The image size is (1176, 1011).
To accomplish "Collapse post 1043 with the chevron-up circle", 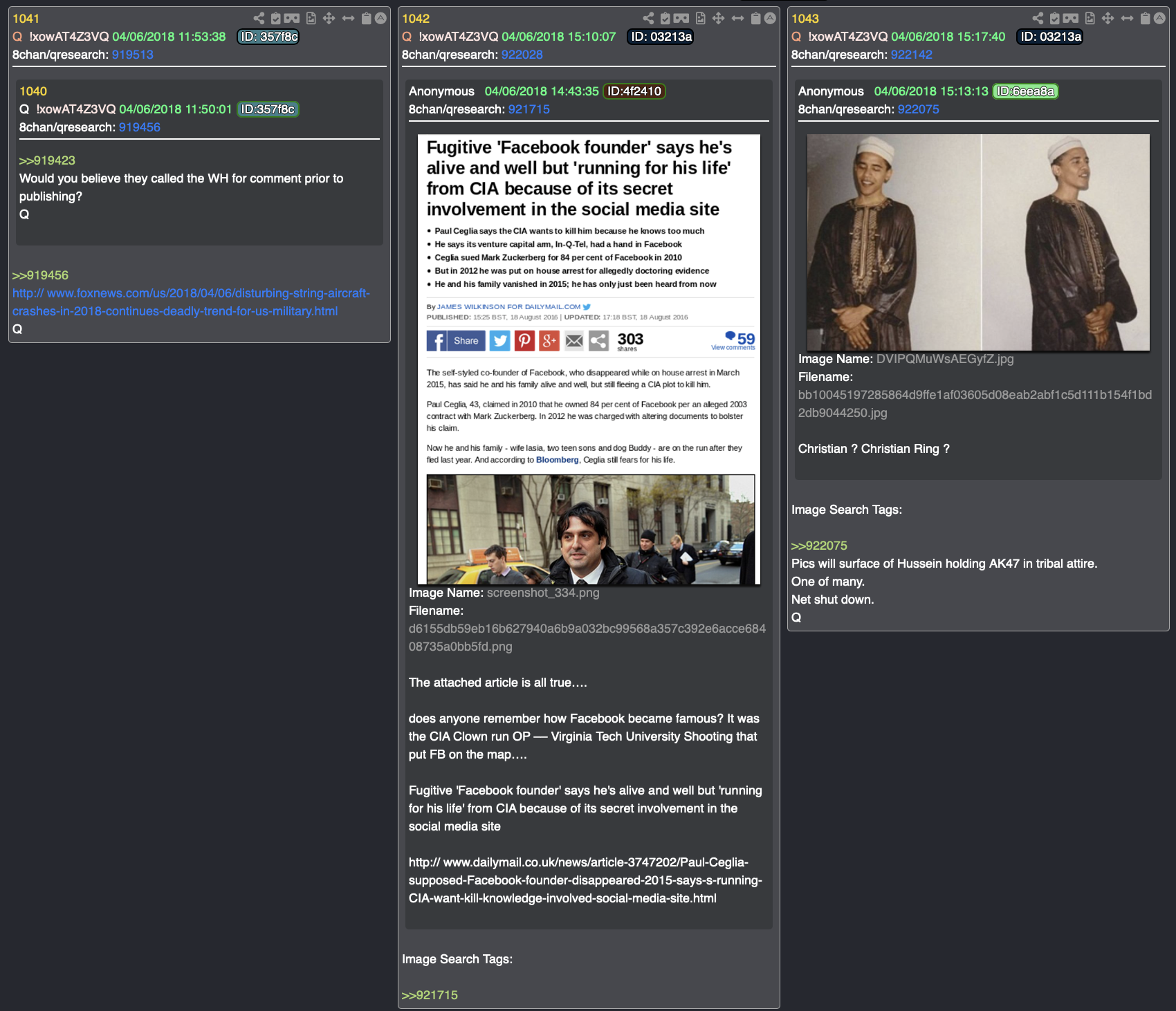I will (1159, 18).
